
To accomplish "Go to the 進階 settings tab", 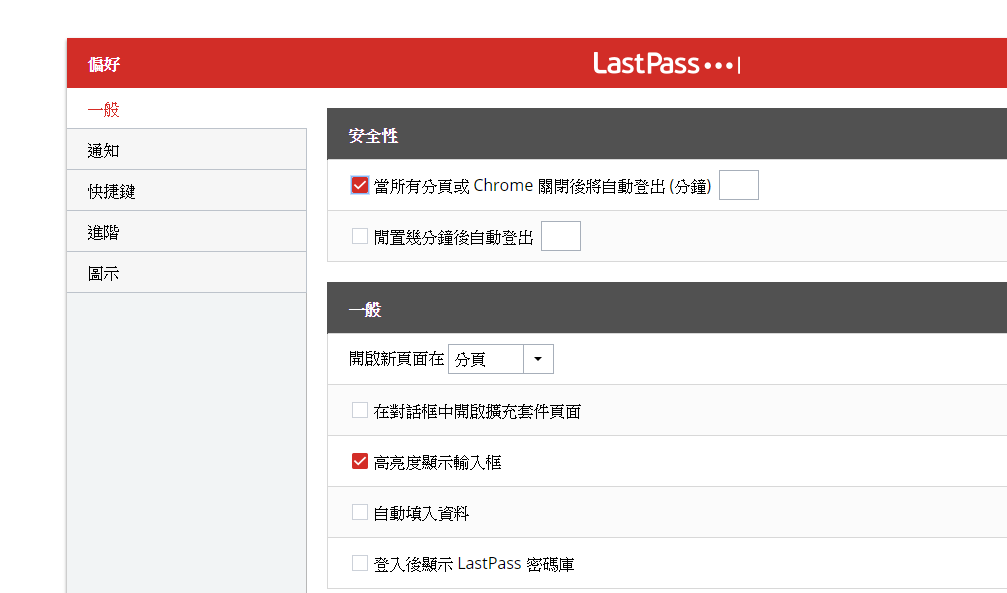I will click(186, 232).
